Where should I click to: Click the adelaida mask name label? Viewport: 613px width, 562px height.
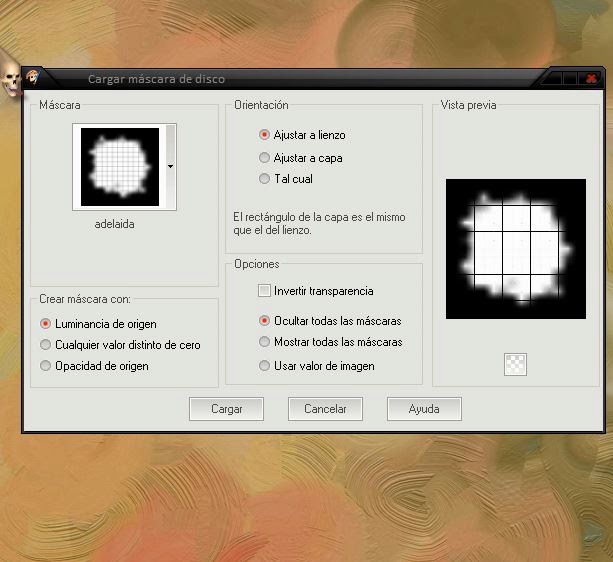click(115, 224)
